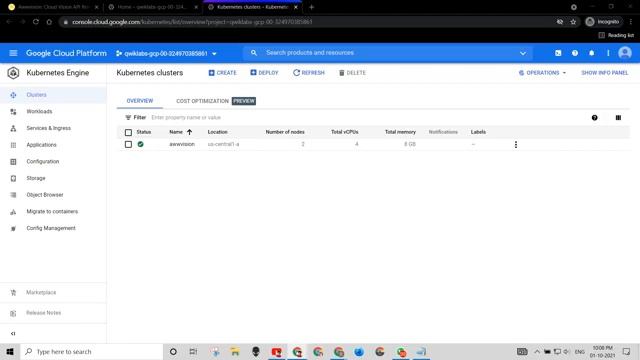
Task: Click Show Info Panel
Action: pyautogui.click(x=604, y=73)
